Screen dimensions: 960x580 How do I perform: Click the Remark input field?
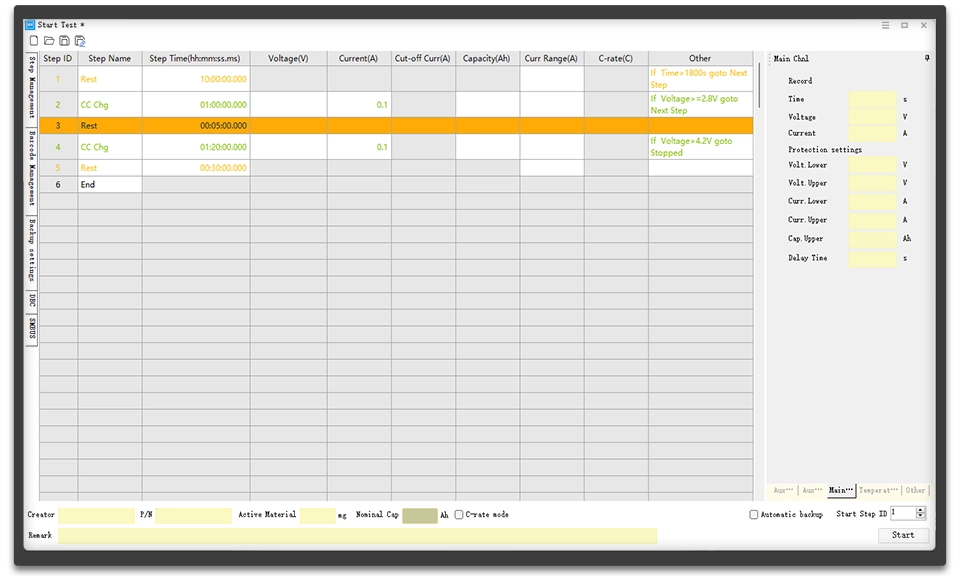tap(358, 535)
